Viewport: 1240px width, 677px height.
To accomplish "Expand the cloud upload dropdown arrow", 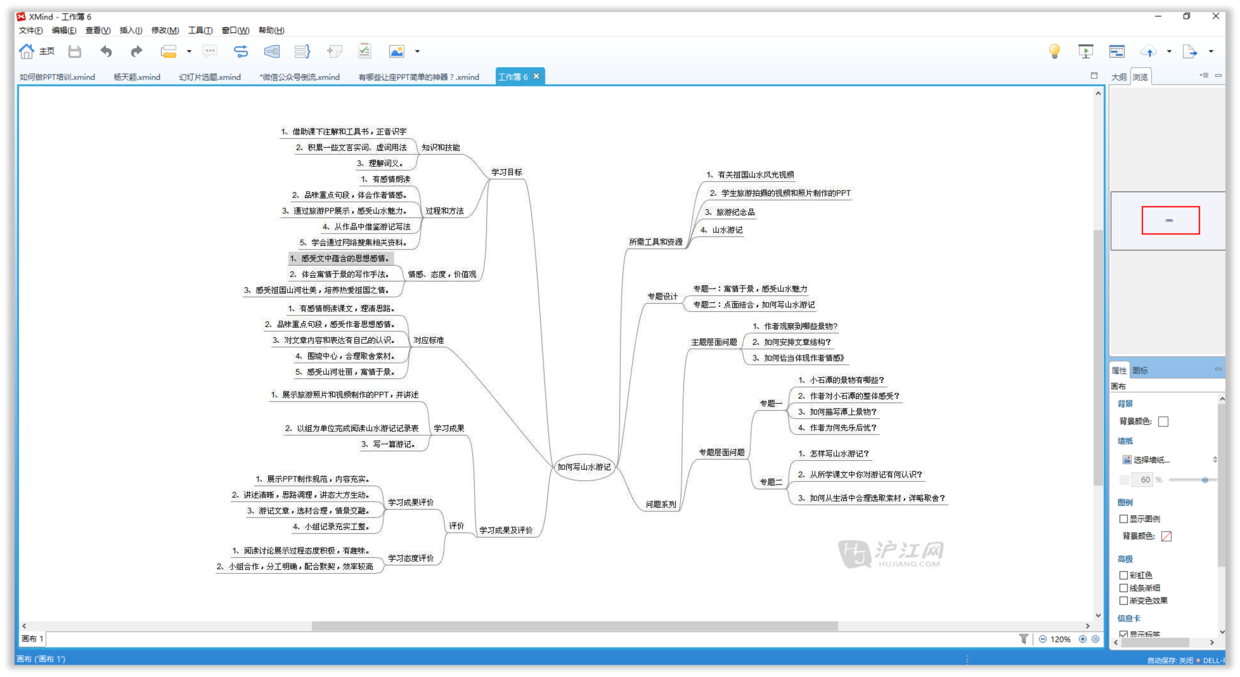I will coord(1169,52).
